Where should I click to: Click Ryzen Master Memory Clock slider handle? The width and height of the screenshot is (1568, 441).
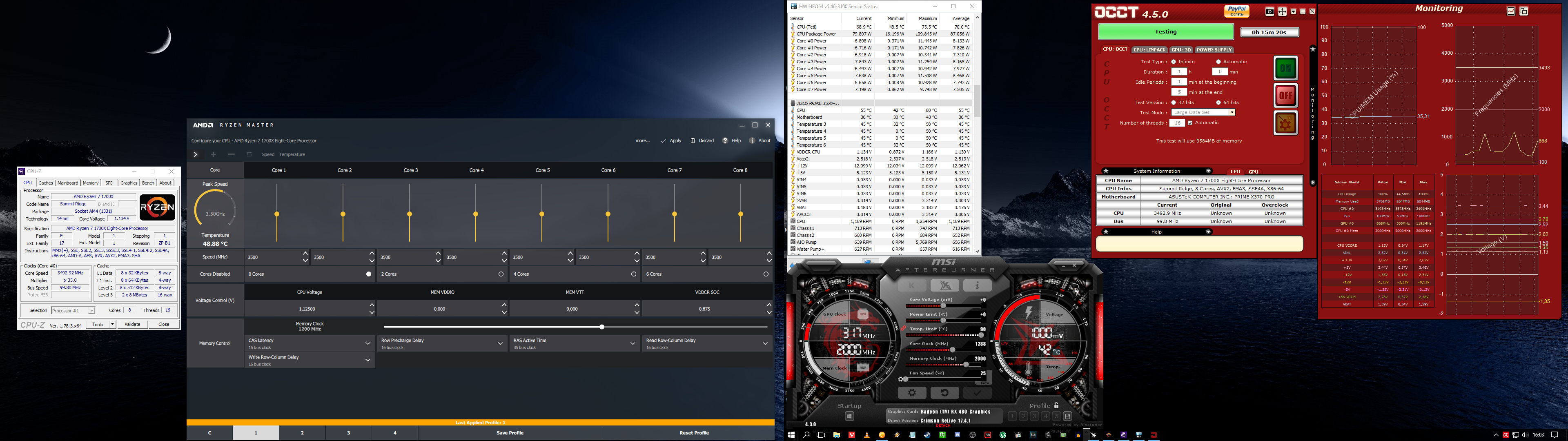point(601,327)
